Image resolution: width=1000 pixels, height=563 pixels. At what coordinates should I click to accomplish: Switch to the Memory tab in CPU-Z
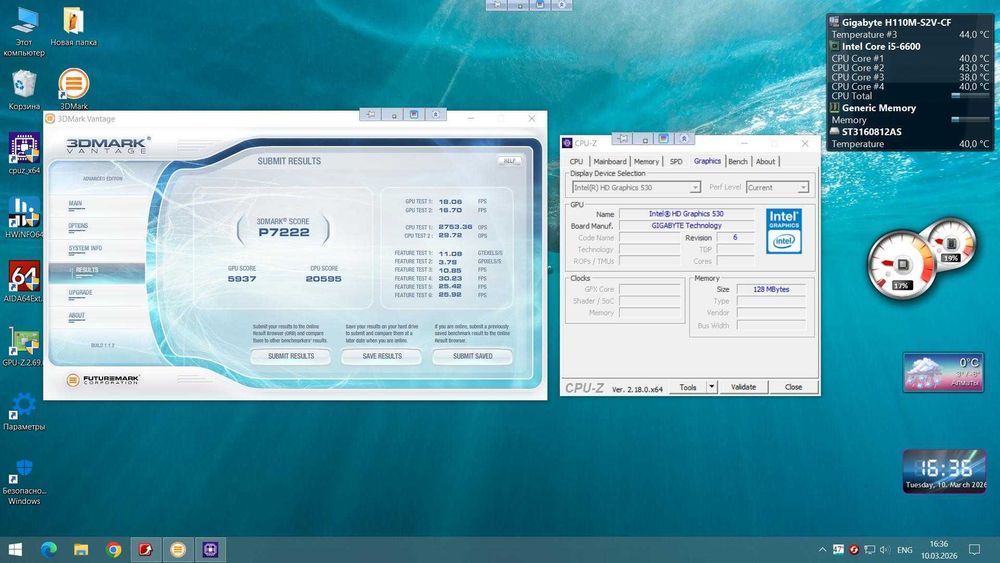[x=646, y=161]
